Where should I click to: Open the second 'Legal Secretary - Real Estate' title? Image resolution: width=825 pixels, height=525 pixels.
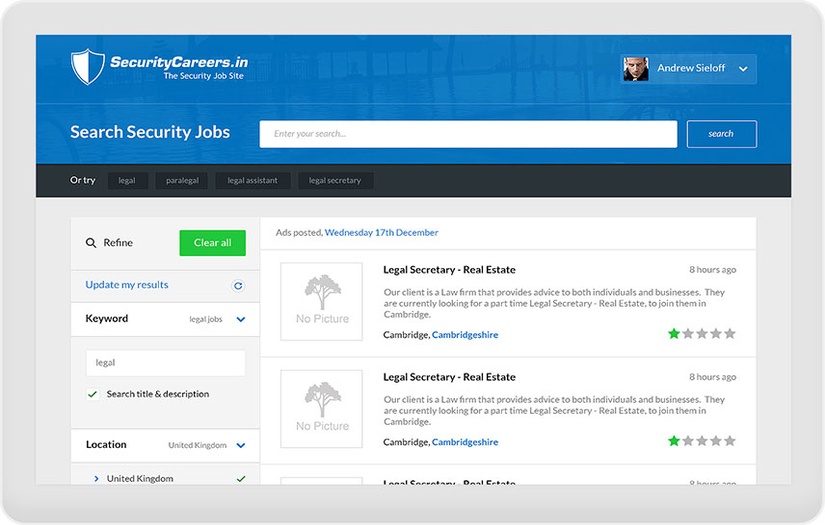coord(449,377)
